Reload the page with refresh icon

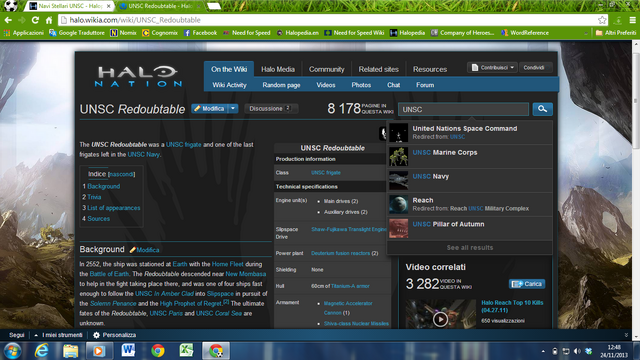pos(35,20)
